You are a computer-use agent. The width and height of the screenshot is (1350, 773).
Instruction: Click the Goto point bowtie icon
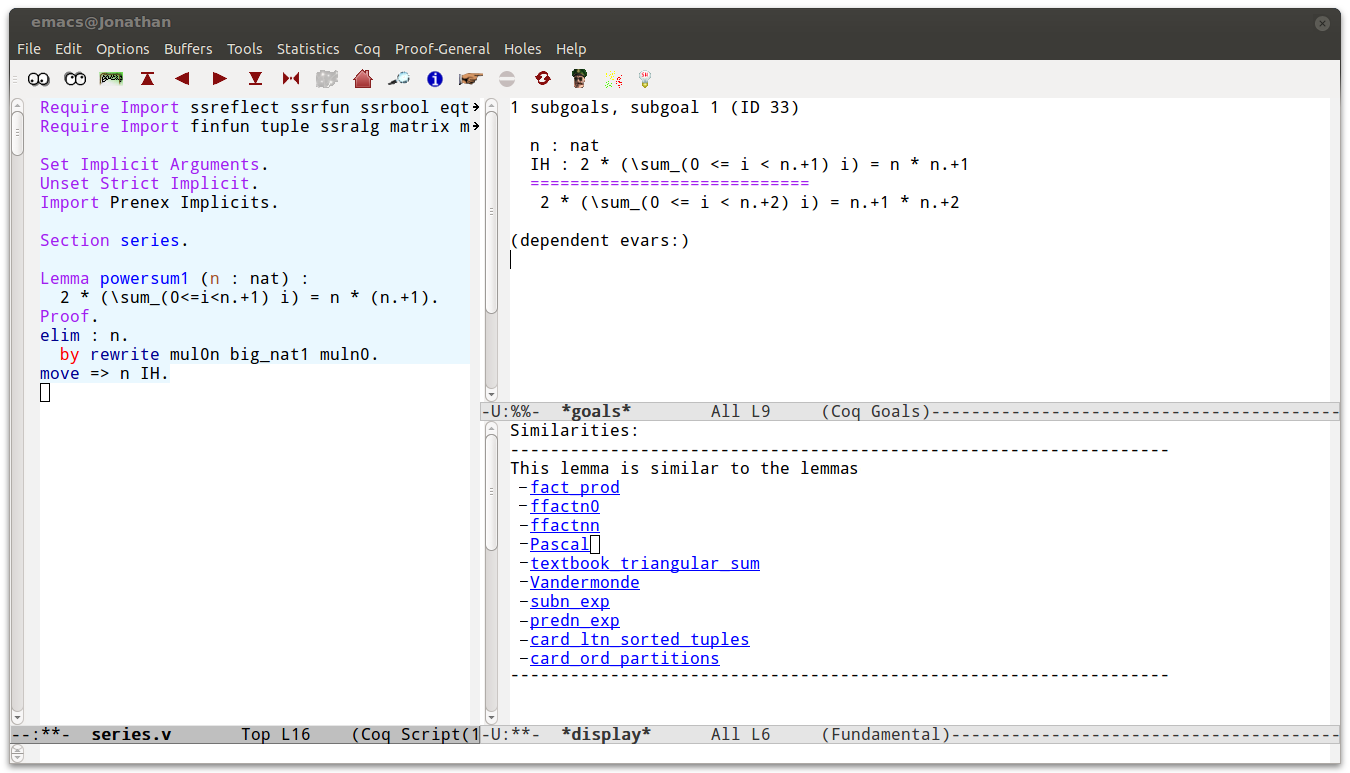[291, 78]
